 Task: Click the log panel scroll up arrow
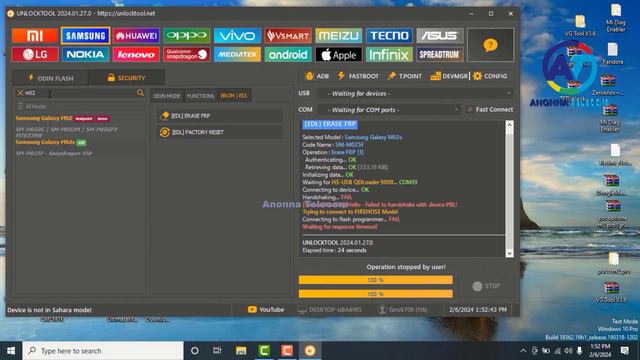(509, 125)
